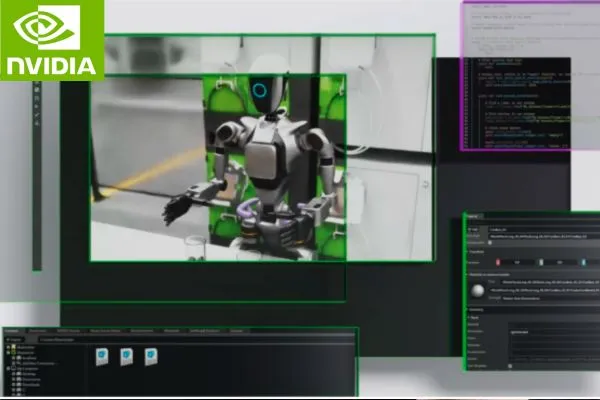Toggle the checkbox at the property panel bottom

[x=510, y=366]
